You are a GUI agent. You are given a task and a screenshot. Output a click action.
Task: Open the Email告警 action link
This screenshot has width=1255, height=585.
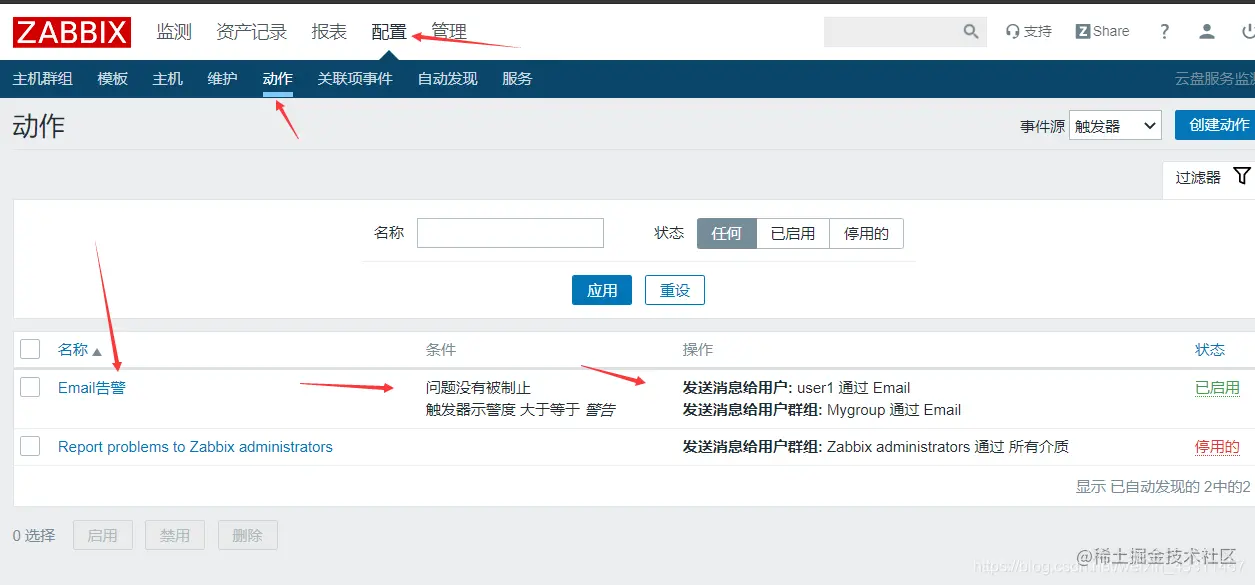click(x=92, y=388)
